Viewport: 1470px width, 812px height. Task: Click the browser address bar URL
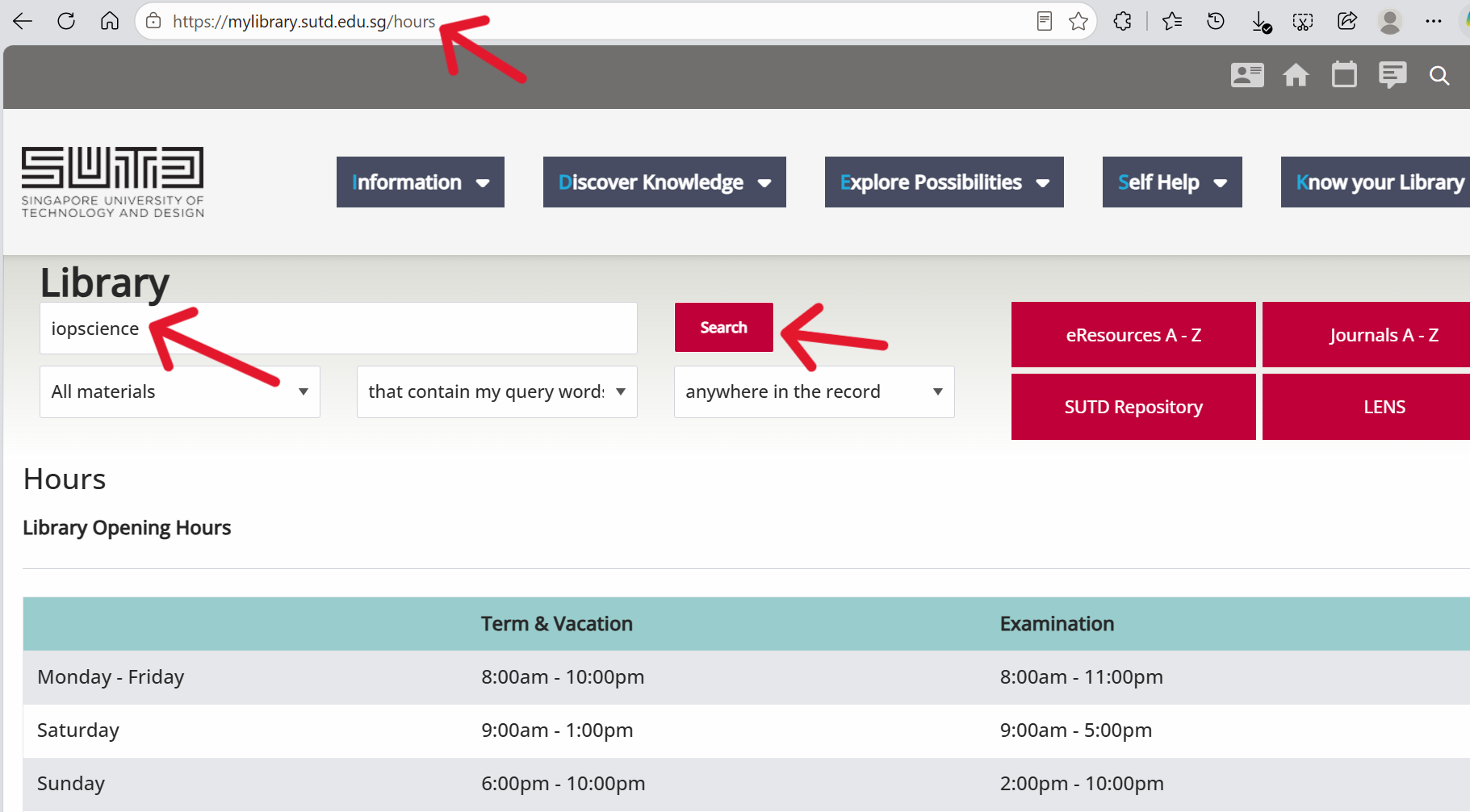[304, 22]
